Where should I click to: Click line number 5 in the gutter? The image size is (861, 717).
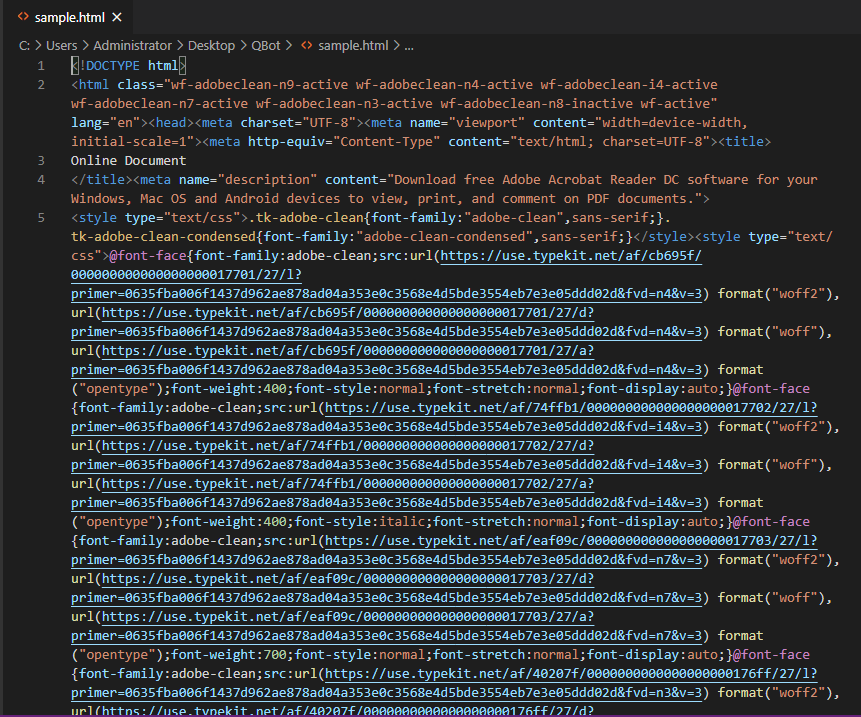41,217
